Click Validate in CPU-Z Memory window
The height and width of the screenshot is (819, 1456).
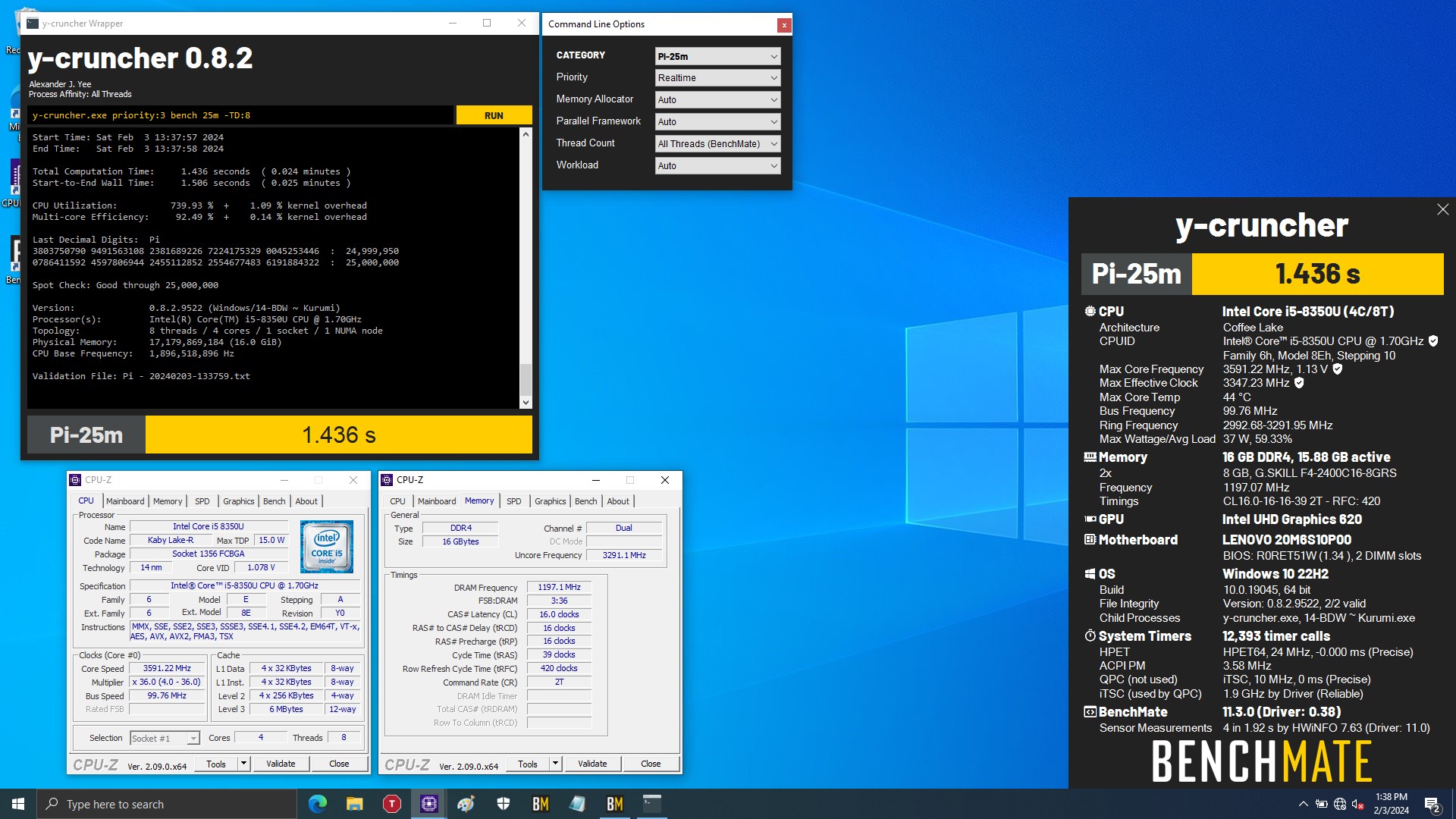(592, 764)
